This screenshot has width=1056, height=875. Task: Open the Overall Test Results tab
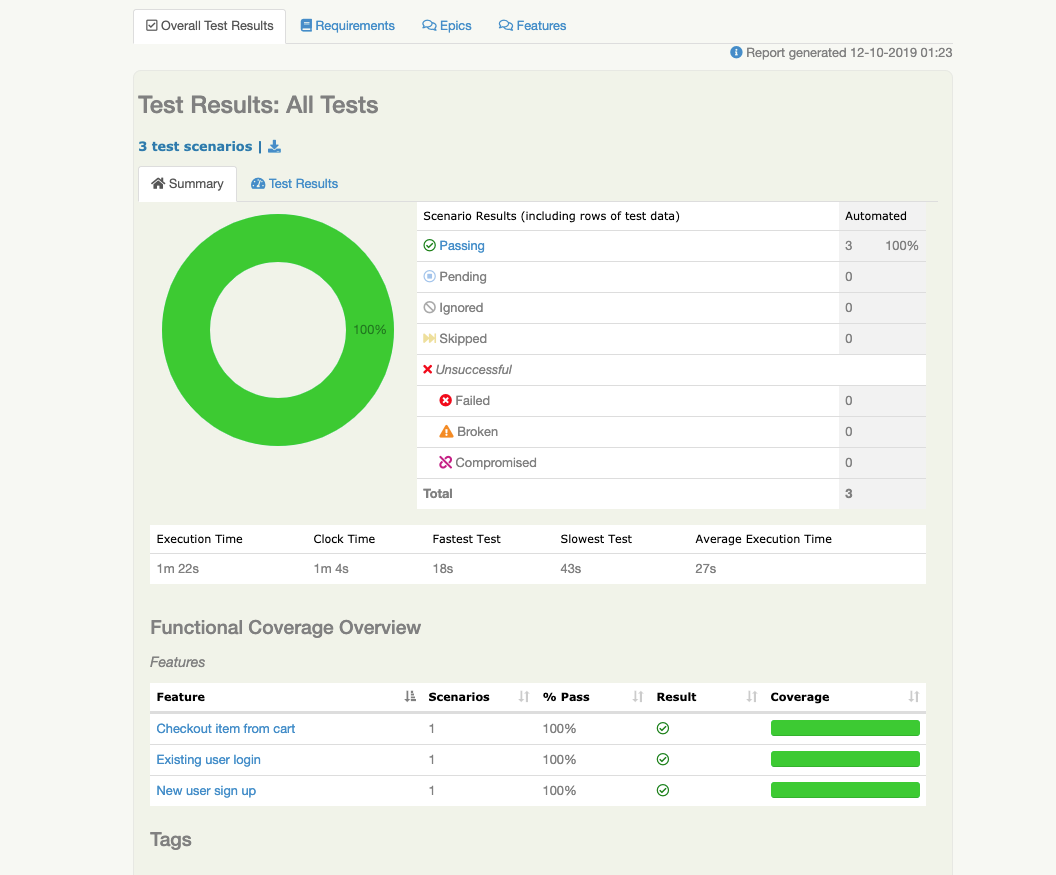[x=209, y=26]
